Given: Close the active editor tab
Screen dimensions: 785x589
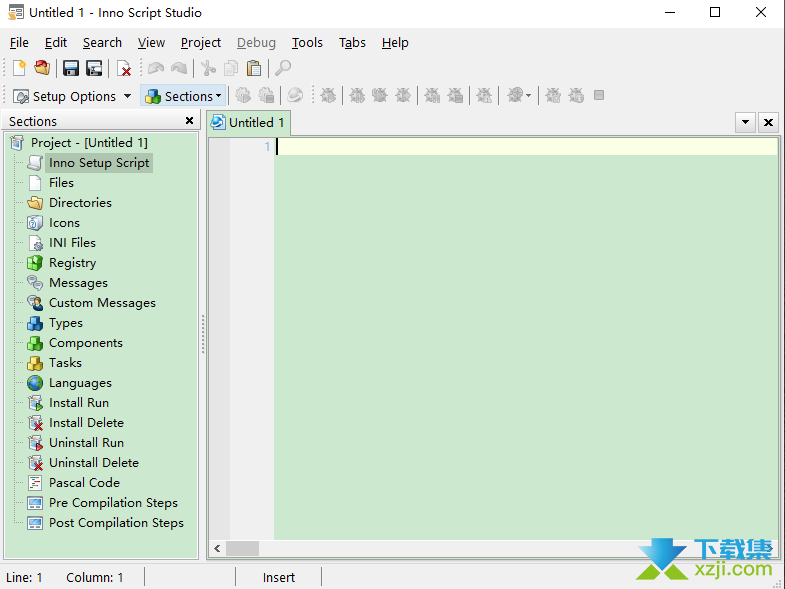Looking at the screenshot, I should [768, 122].
